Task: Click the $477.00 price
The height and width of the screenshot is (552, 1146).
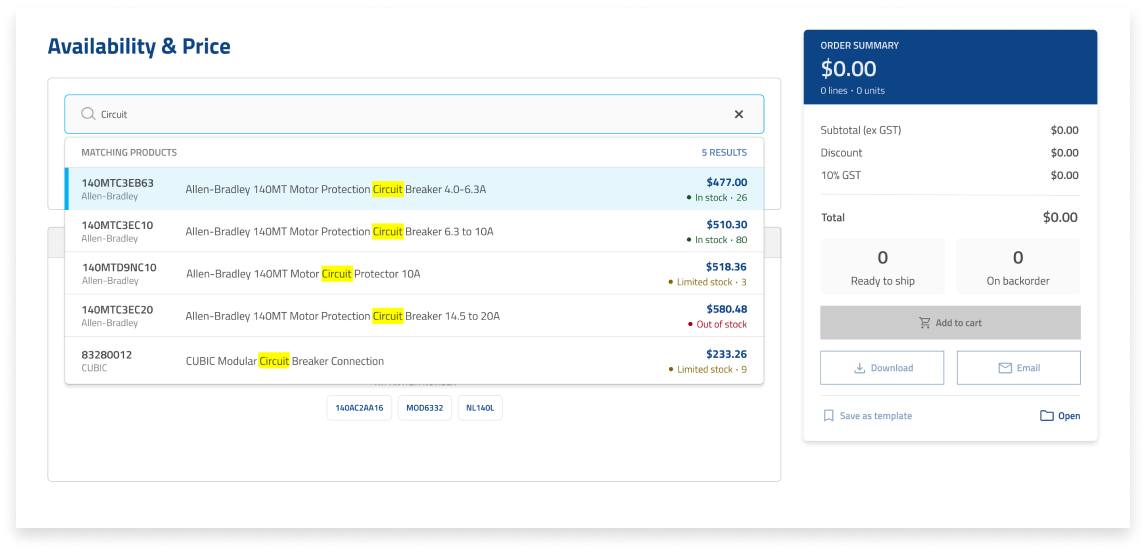Action: click(726, 183)
